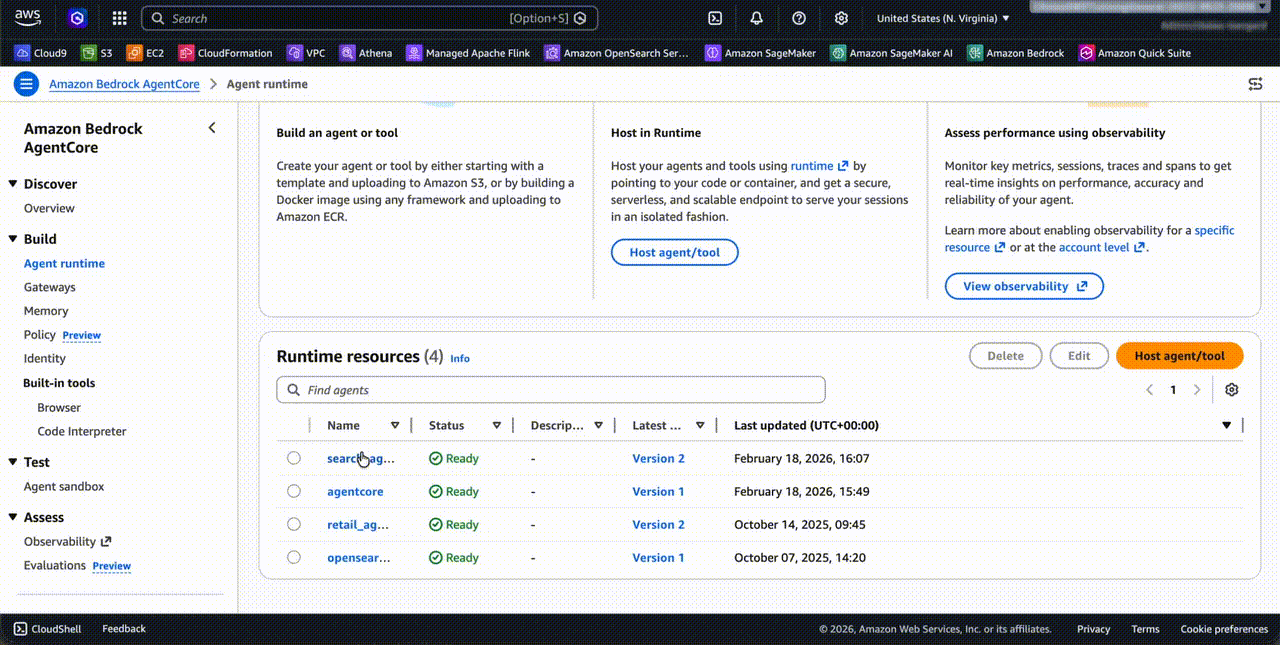The height and width of the screenshot is (645, 1280).
Task: Sort by the Name column arrow
Action: pos(395,425)
